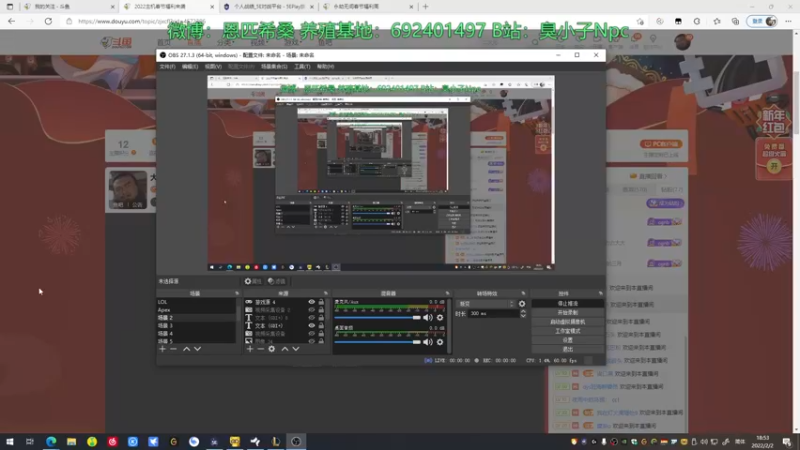800x450 pixels.
Task: Adjust the 桌面音频 volume slider
Action: [378, 342]
